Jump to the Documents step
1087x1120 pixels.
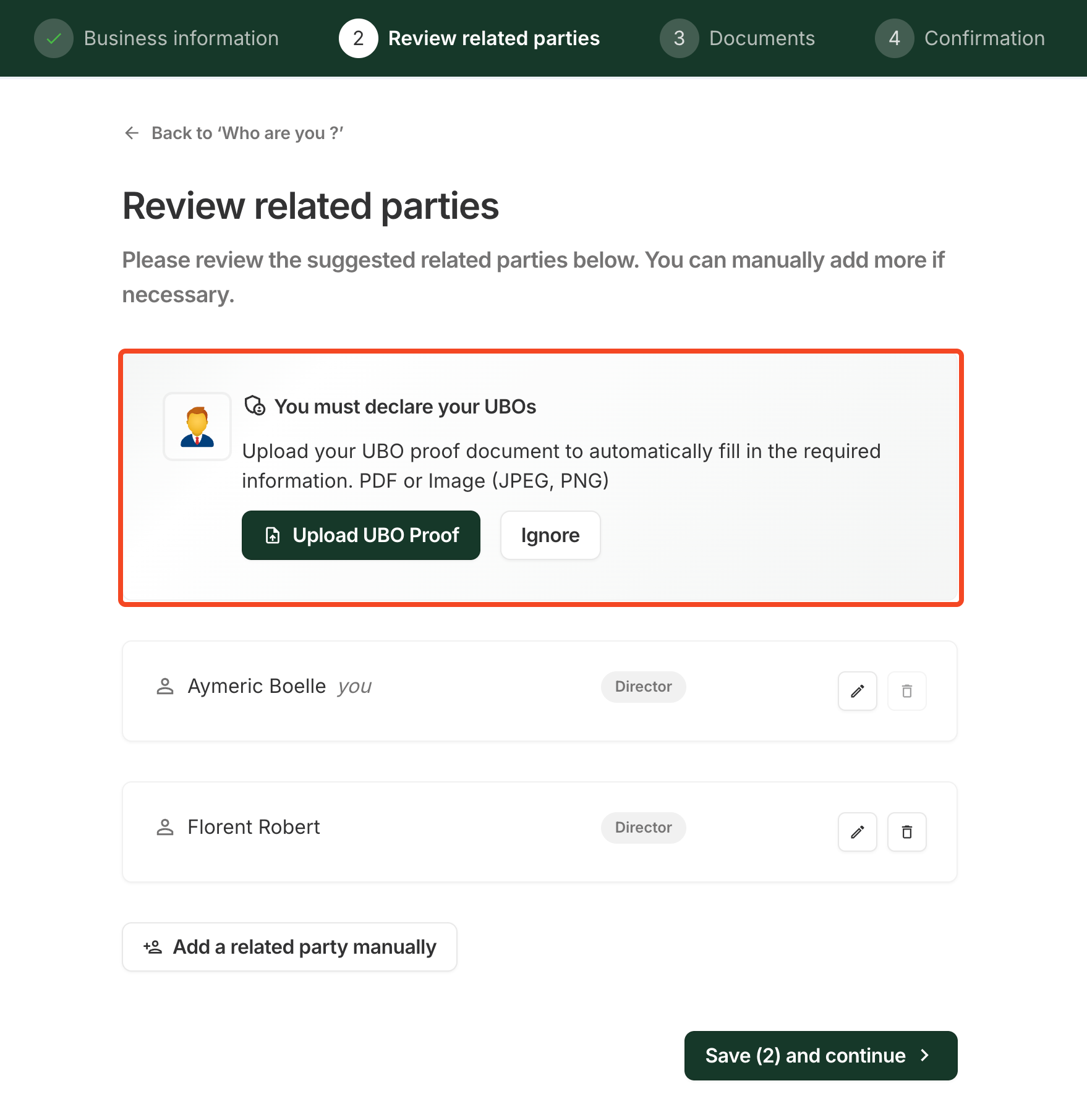pos(762,38)
